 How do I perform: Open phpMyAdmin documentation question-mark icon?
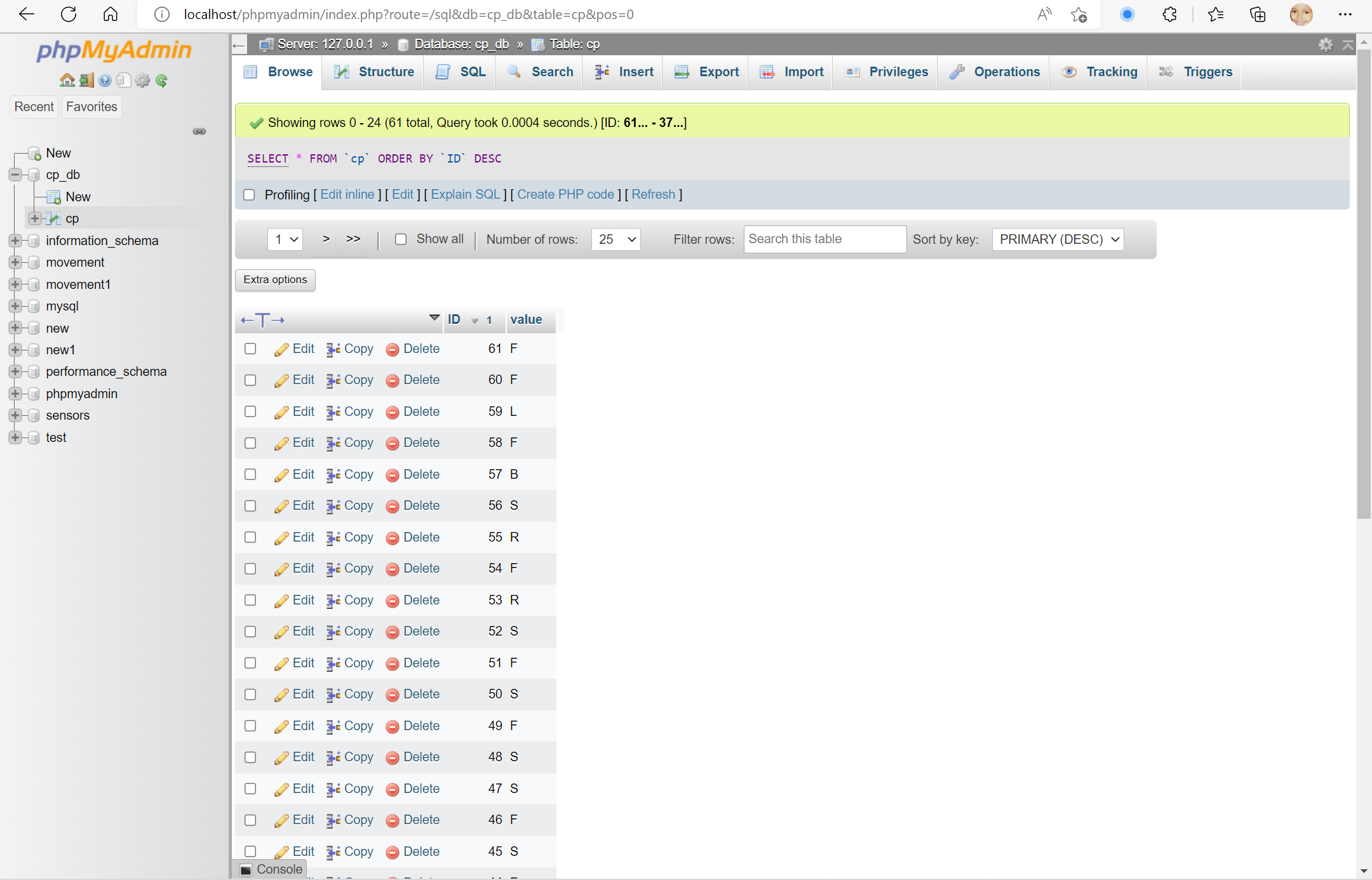tap(105, 80)
